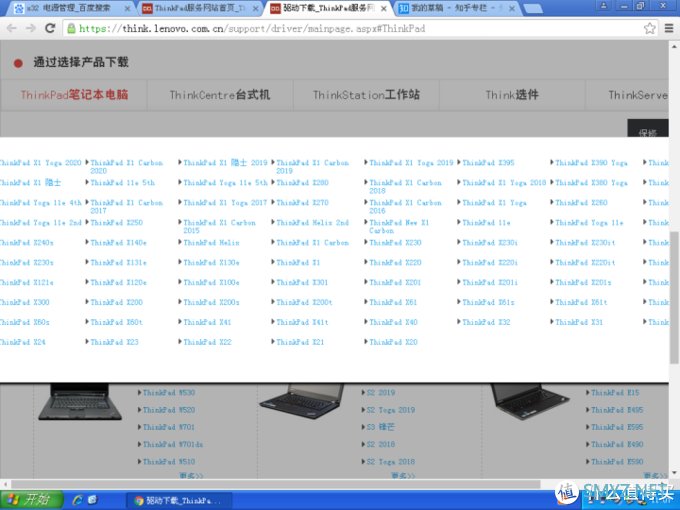Screen dimensions: 680x510
Task: Click the ThinkPad X41 link
Action: tap(207, 322)
